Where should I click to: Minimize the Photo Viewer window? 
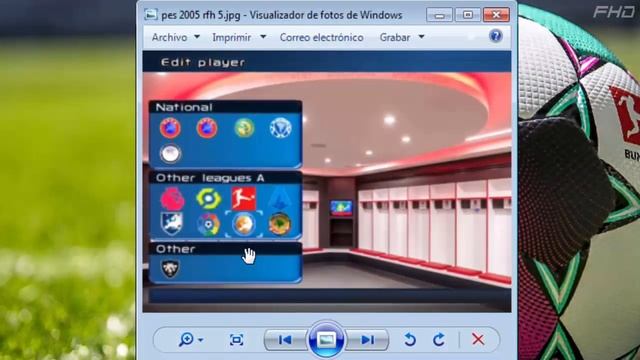tap(440, 15)
